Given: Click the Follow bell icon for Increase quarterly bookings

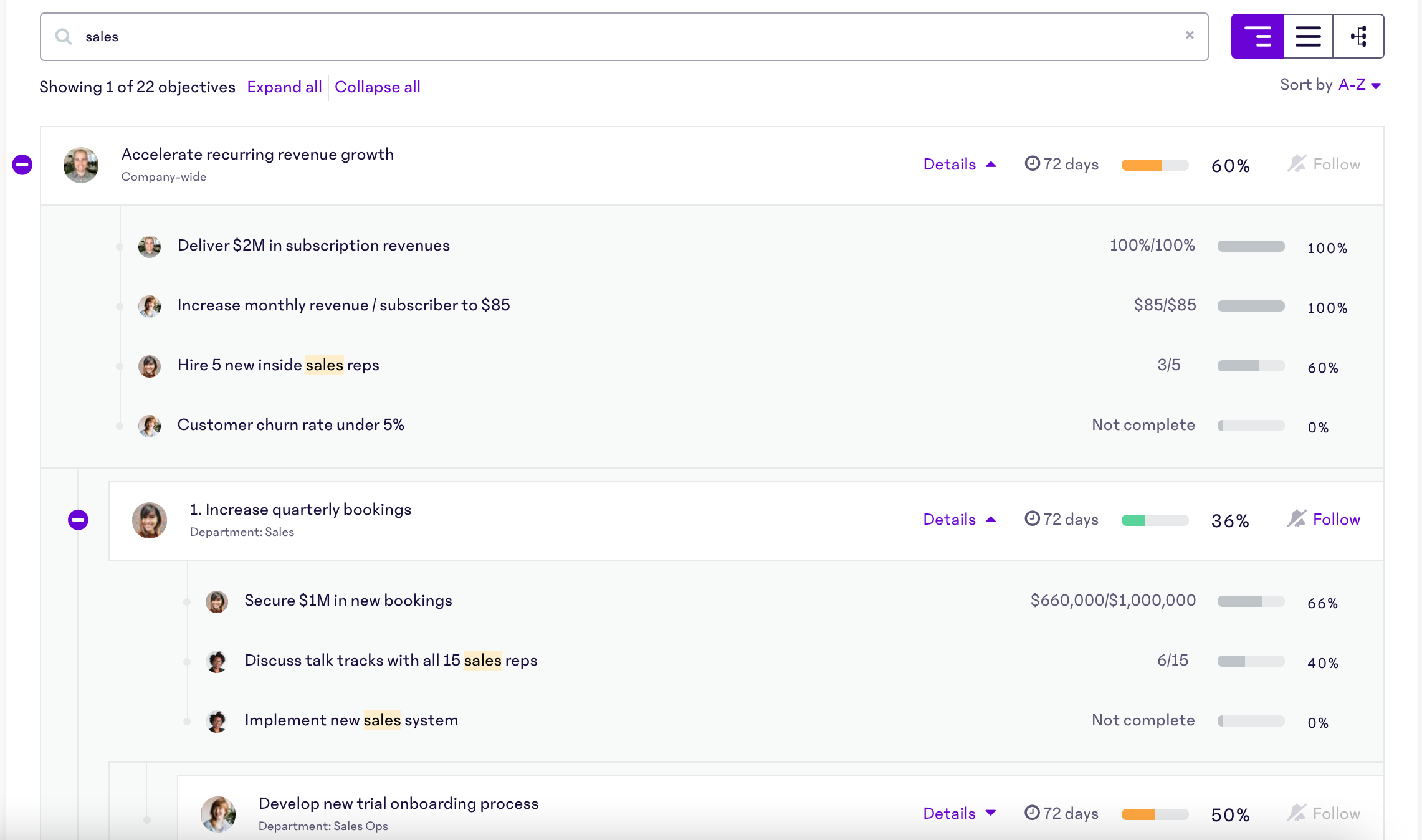Looking at the screenshot, I should [x=1297, y=518].
